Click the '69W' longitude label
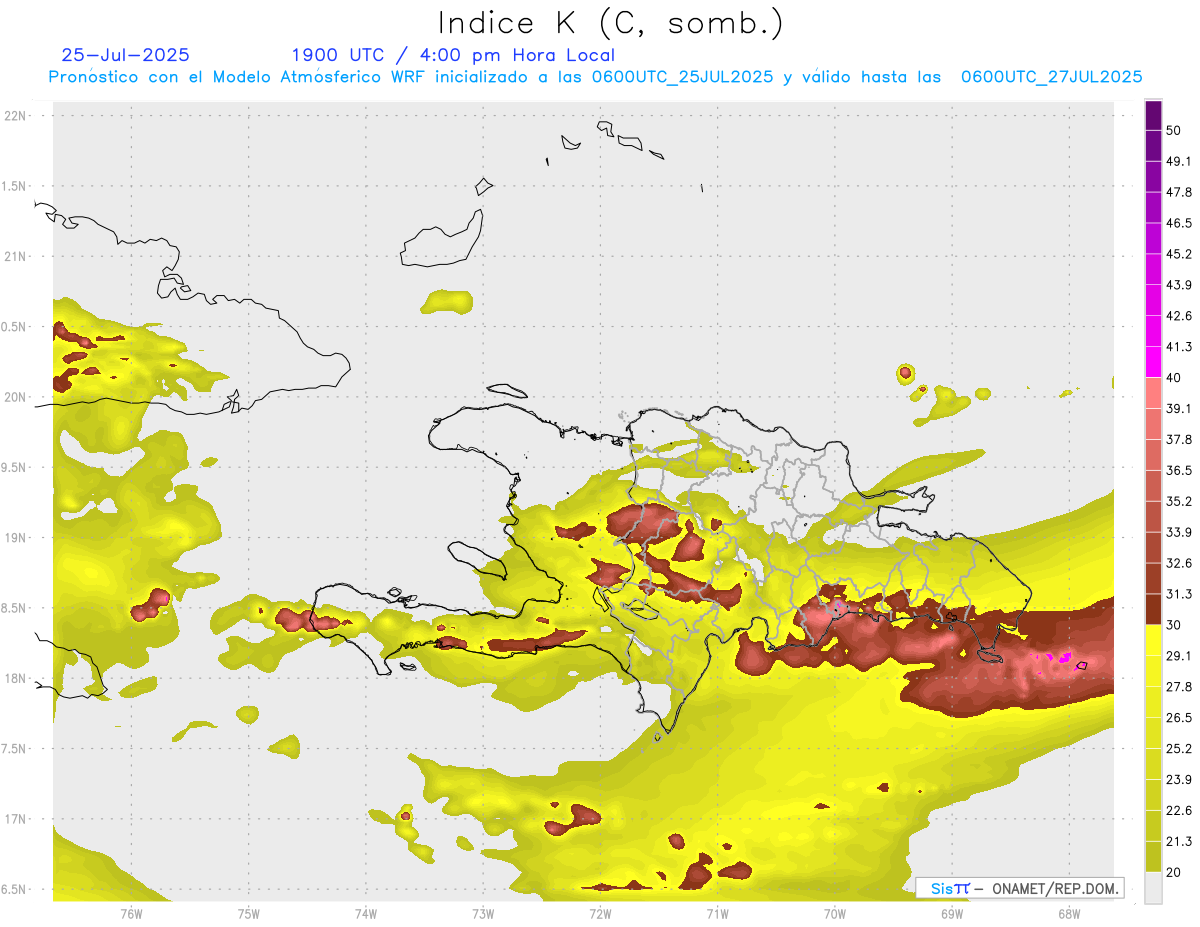The width and height of the screenshot is (1200, 927). tap(952, 913)
